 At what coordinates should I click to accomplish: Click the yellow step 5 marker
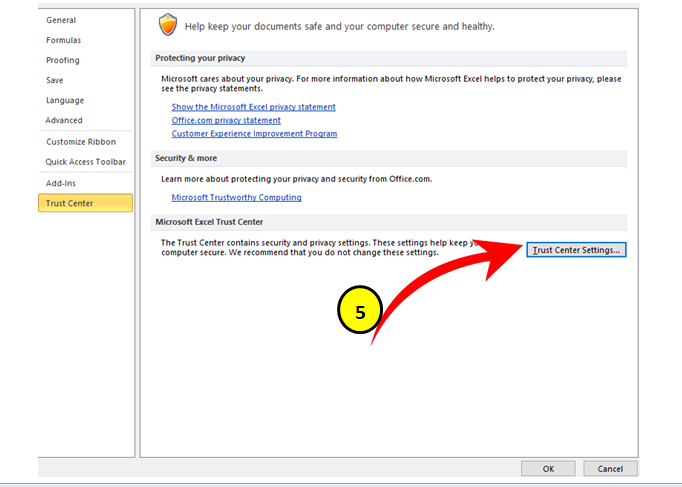pos(360,312)
